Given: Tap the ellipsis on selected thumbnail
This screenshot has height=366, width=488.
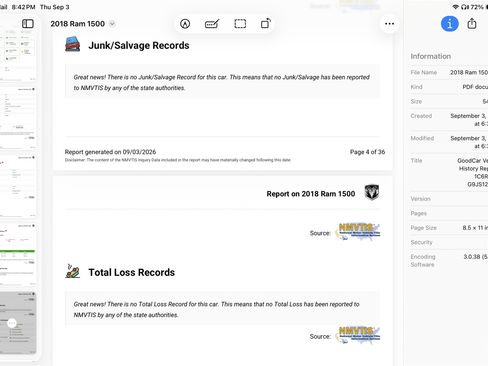Looking at the screenshot, I should 12,323.
